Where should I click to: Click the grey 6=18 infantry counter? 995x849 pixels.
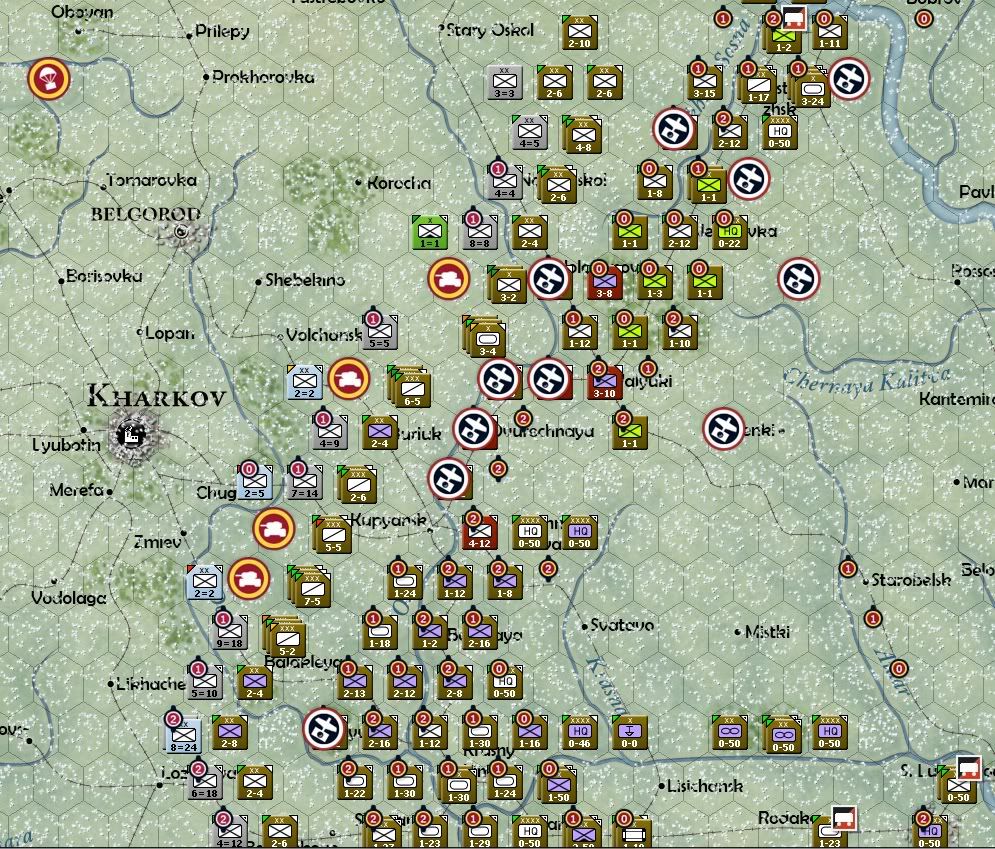tap(205, 782)
